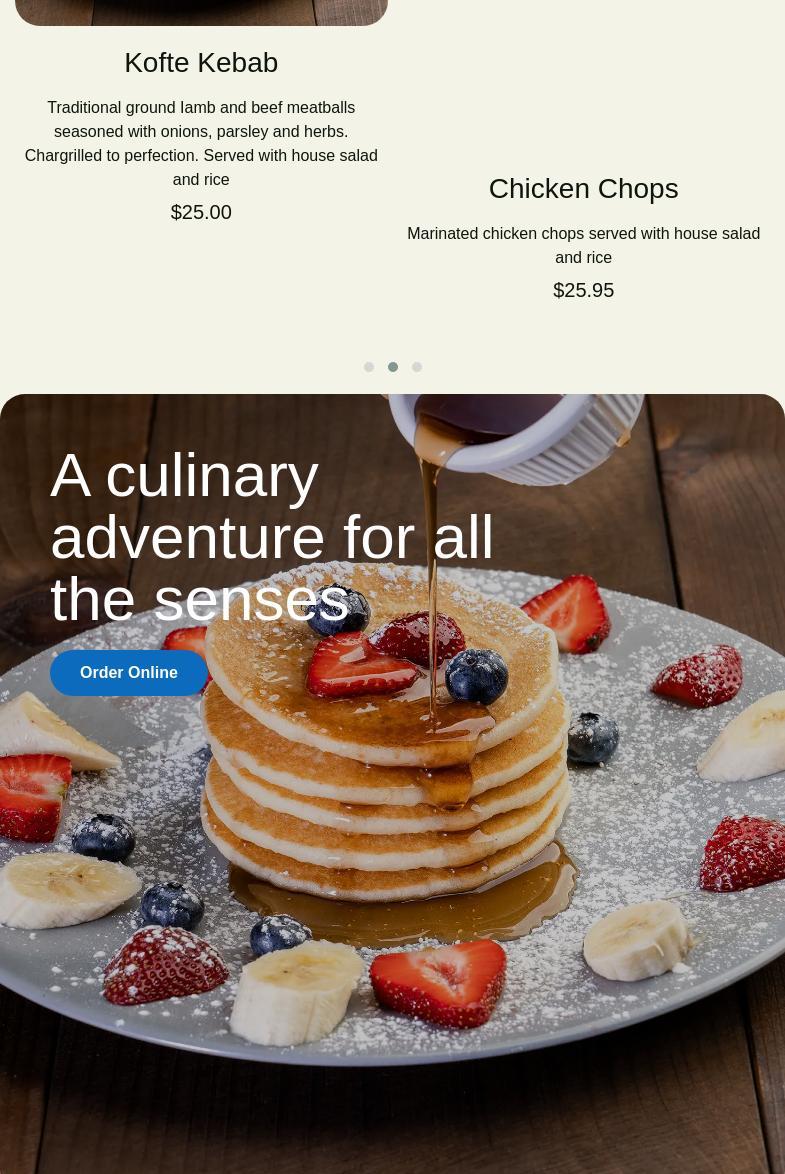
Task: Click the word 'culinary' in hero title
Action: (x=212, y=476)
